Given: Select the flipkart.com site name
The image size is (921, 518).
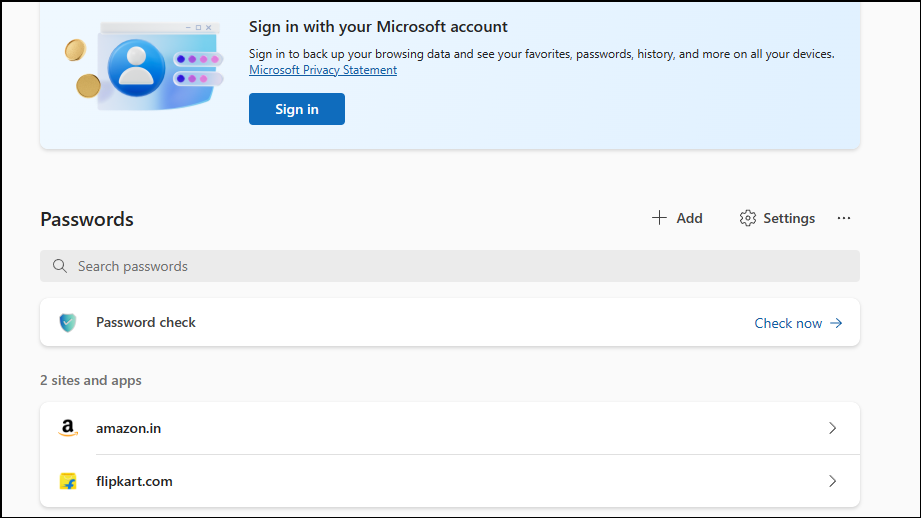Looking at the screenshot, I should [134, 481].
